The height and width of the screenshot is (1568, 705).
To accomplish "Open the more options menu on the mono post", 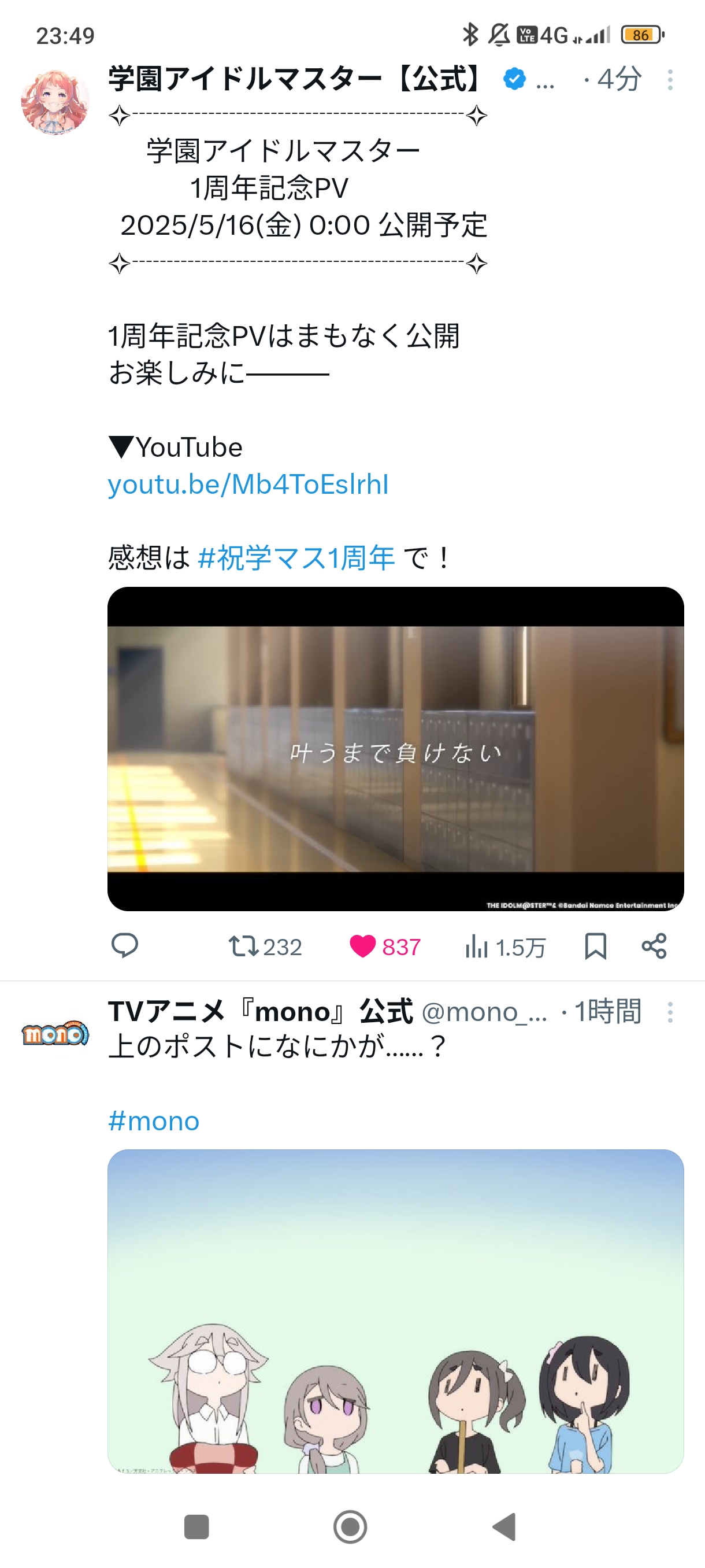I will coord(670,1012).
